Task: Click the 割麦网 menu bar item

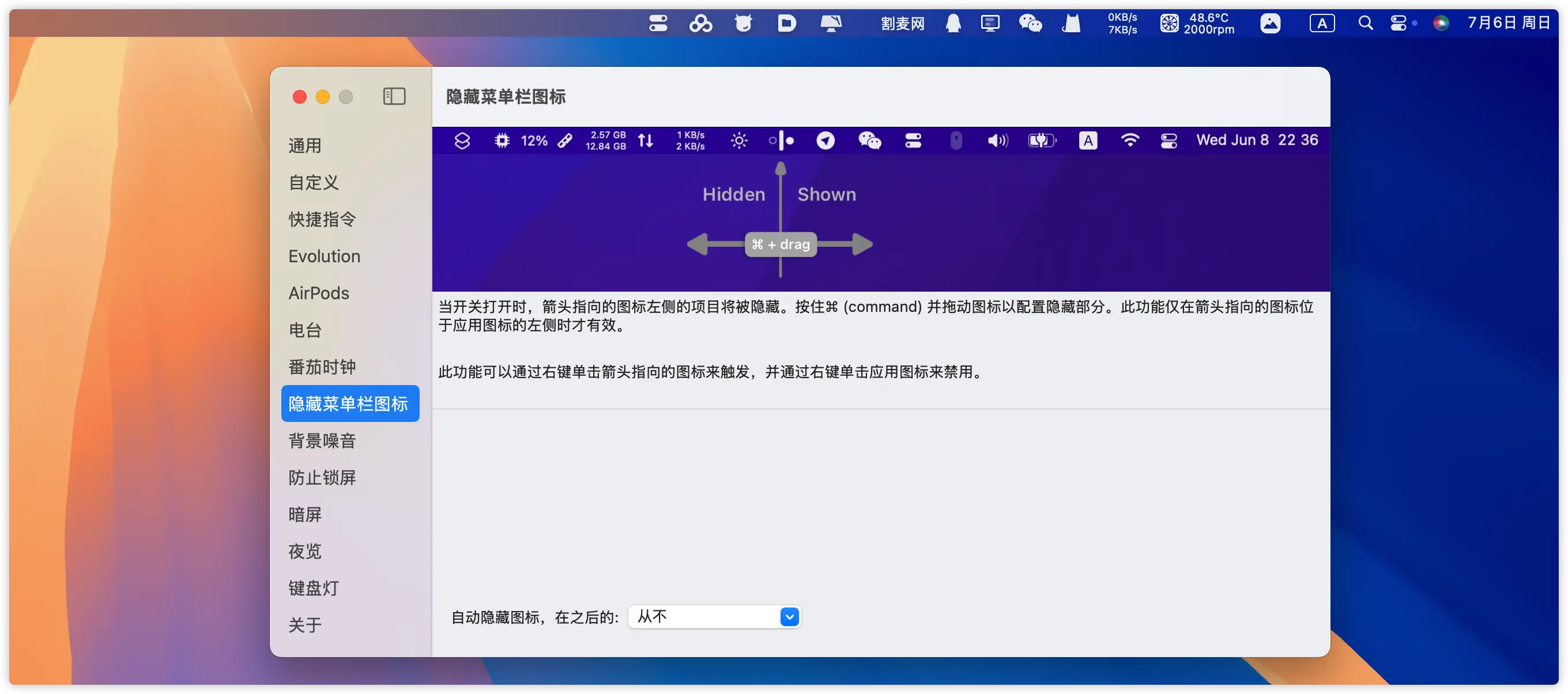Action: tap(903, 23)
